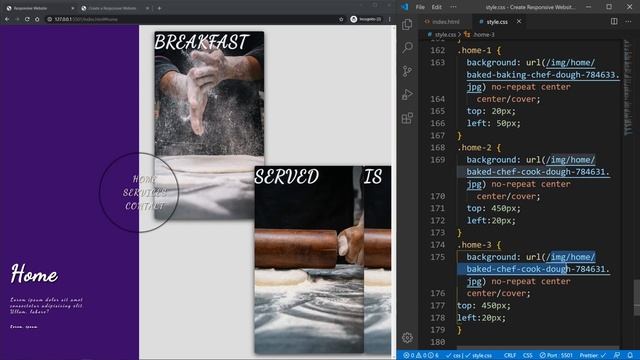The image size is (640, 360).
Task: Click the feedback icon in status bar
Action: click(x=617, y=356)
